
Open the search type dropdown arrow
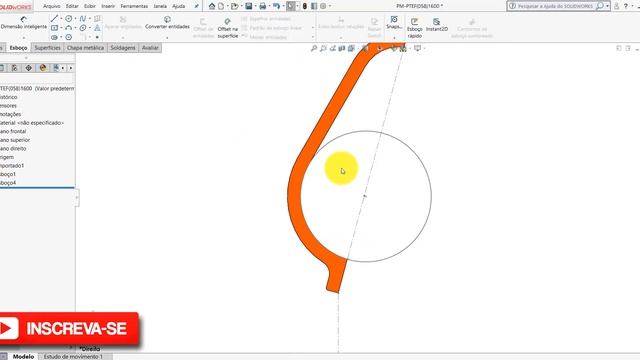(607, 6)
